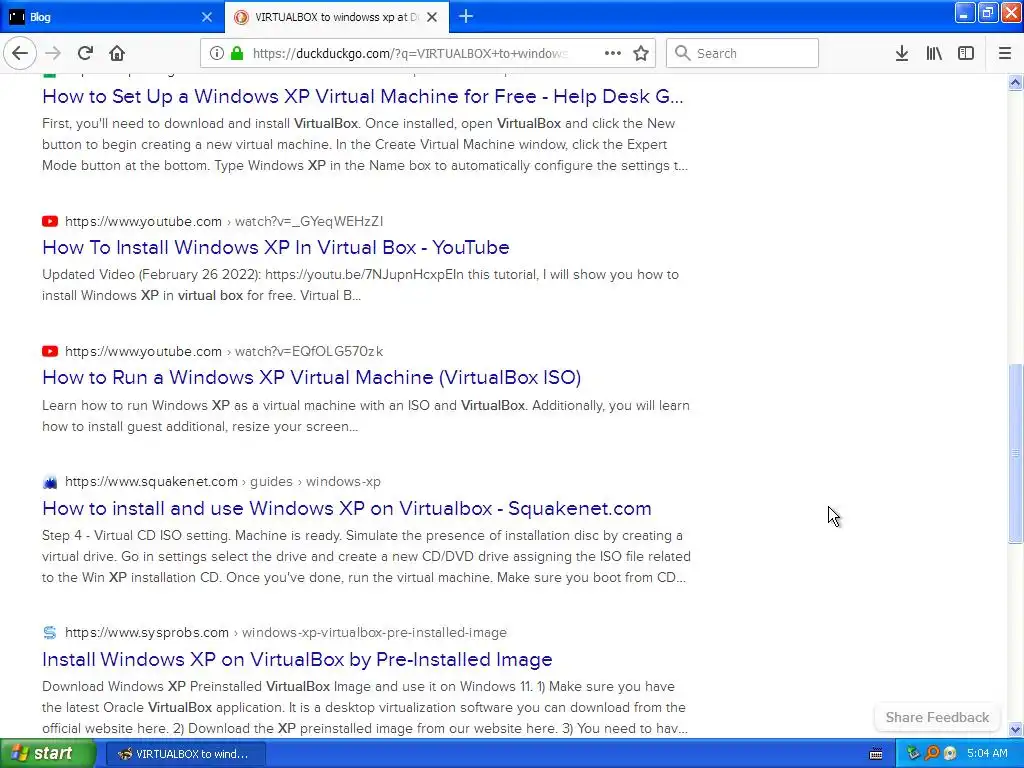Open Install Windows XP Pre-Installed Image result

coord(297,659)
